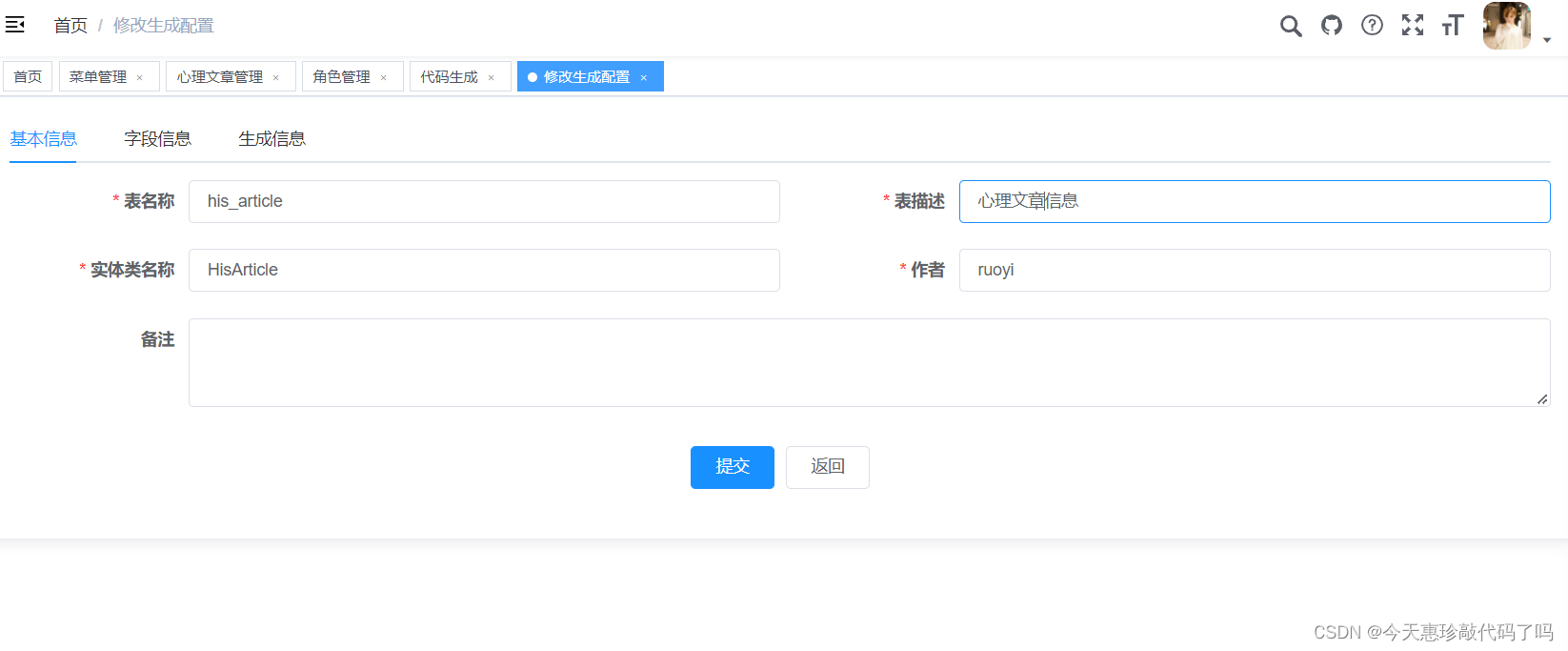This screenshot has height=651, width=1568.
Task: Focus the 实体类名称 field containing HisArticle
Action: [484, 270]
